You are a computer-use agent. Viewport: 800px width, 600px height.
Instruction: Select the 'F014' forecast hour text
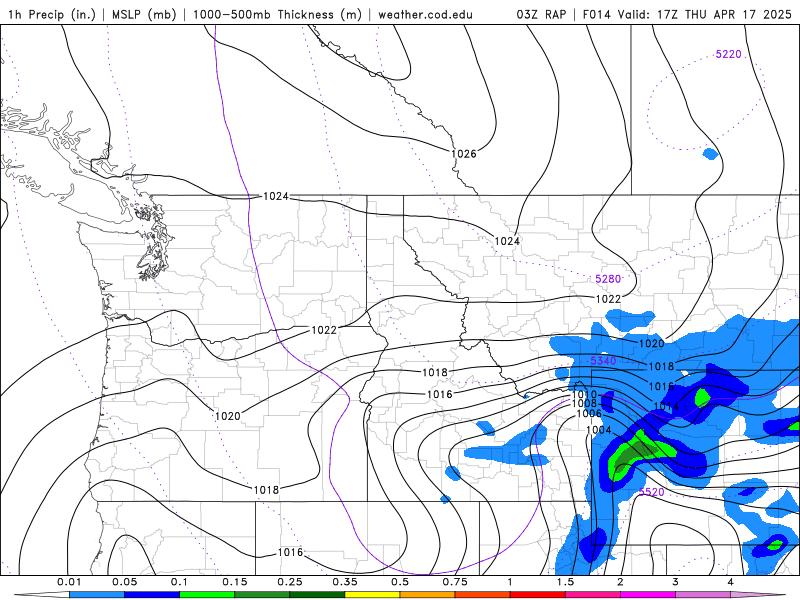pos(596,14)
